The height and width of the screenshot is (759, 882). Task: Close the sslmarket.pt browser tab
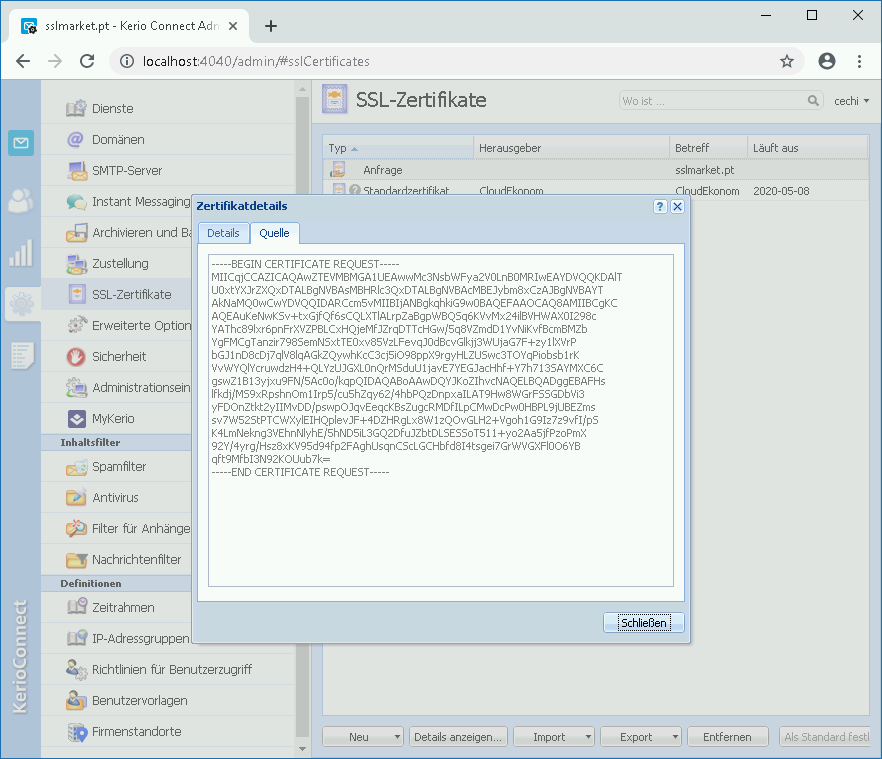coord(233,26)
